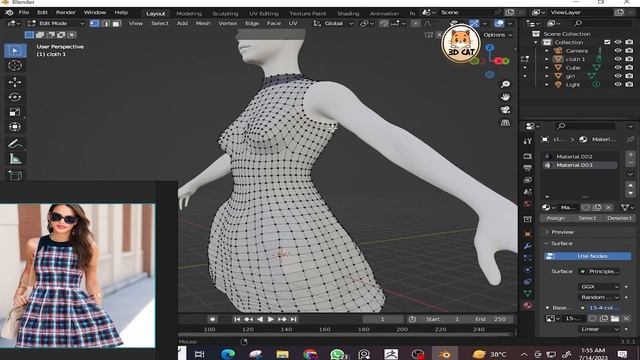Hide Cube in viewport
The width and height of the screenshot is (640, 360).
point(618,68)
